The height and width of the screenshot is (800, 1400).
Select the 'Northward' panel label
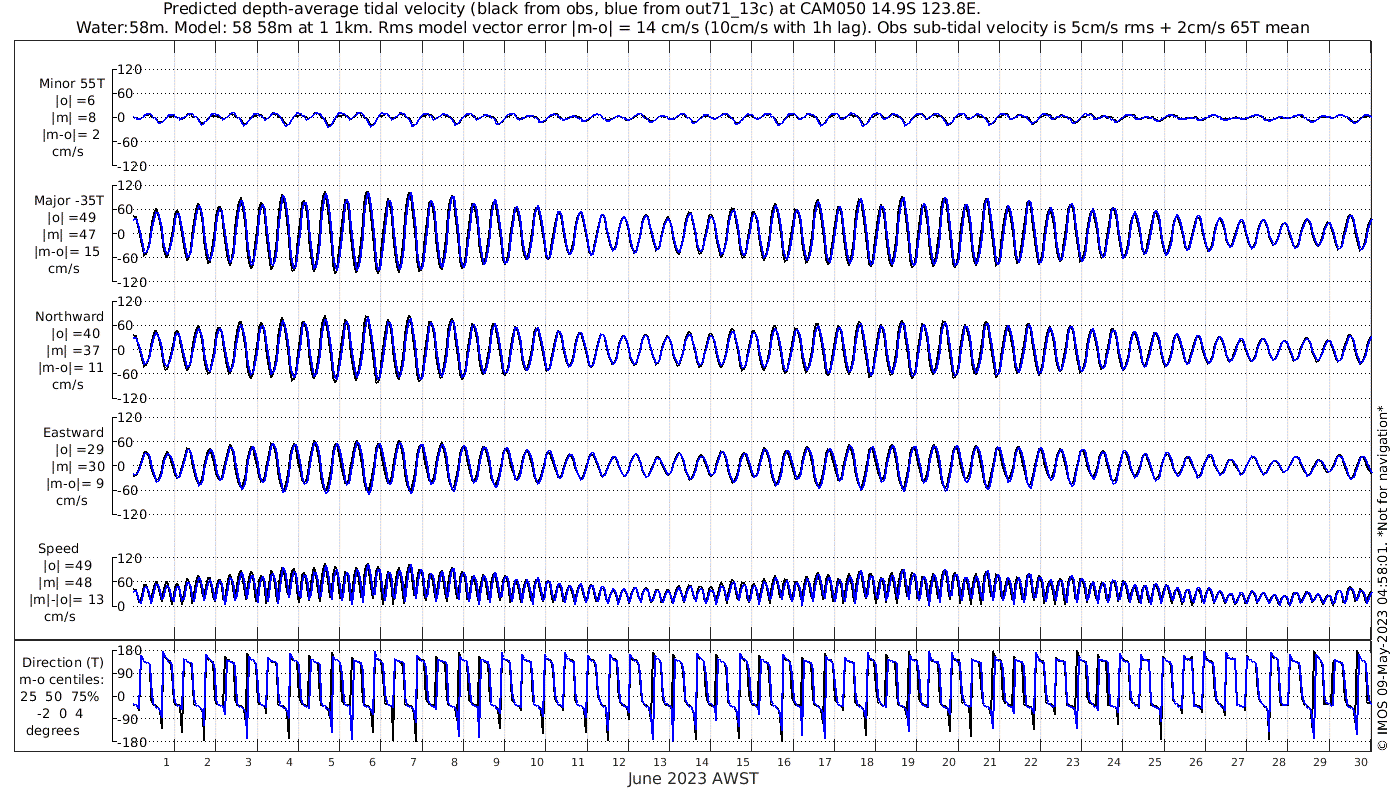coord(69,316)
